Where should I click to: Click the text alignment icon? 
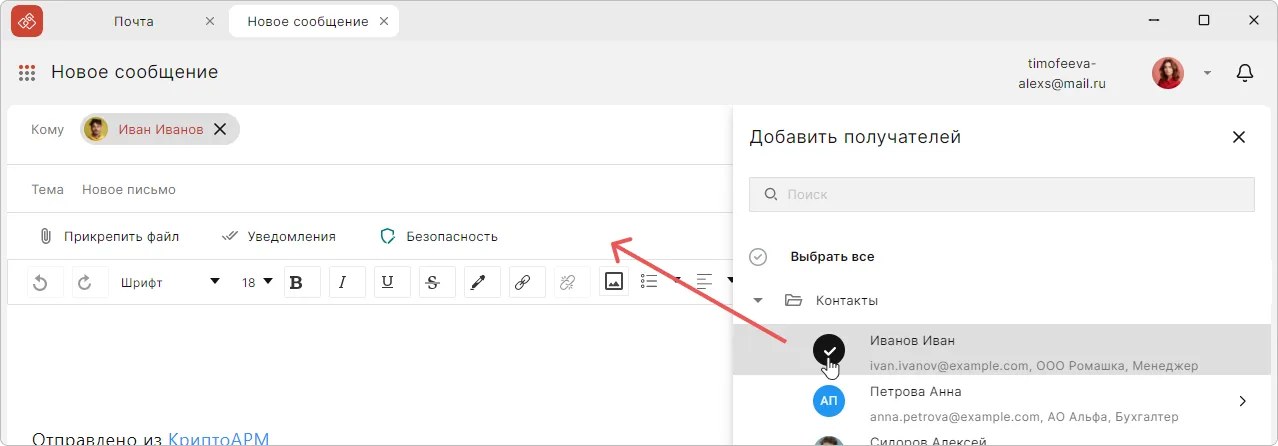click(x=704, y=282)
